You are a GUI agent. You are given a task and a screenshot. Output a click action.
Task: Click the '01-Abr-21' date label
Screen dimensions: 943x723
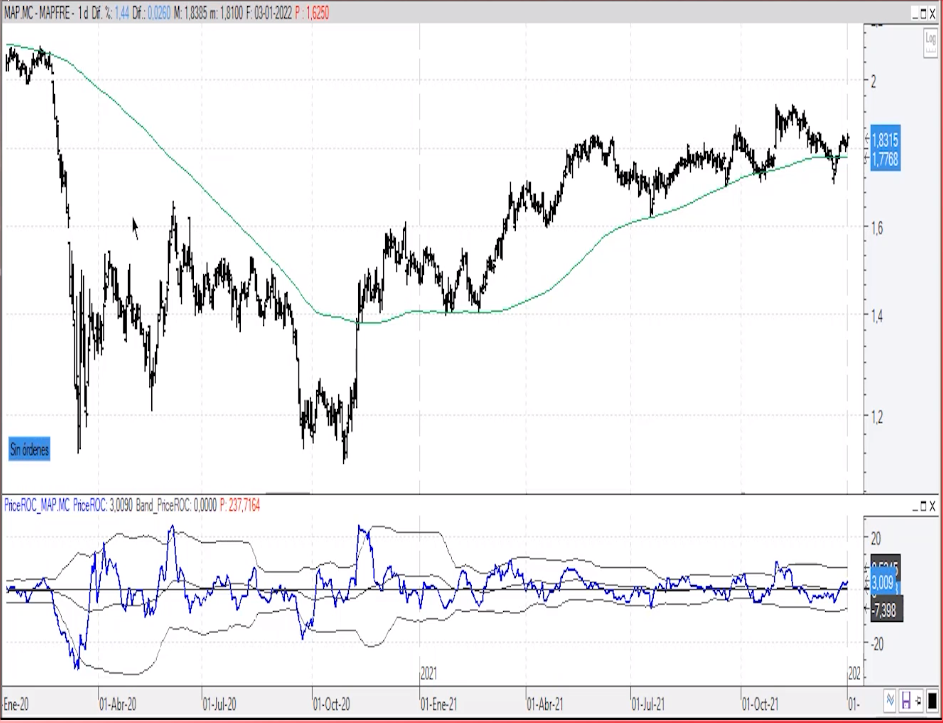tap(545, 704)
